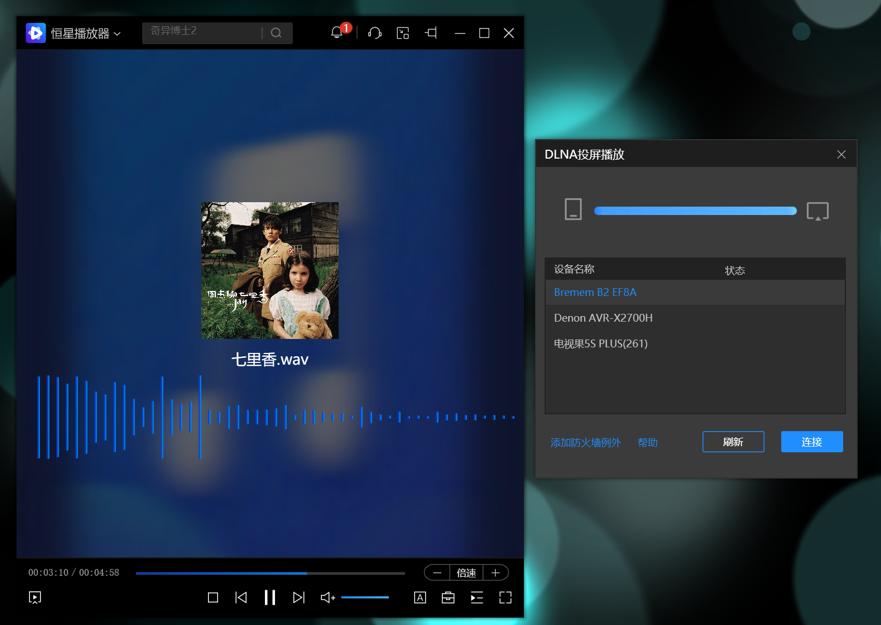
Task: Click the search magnifier icon
Action: [276, 33]
